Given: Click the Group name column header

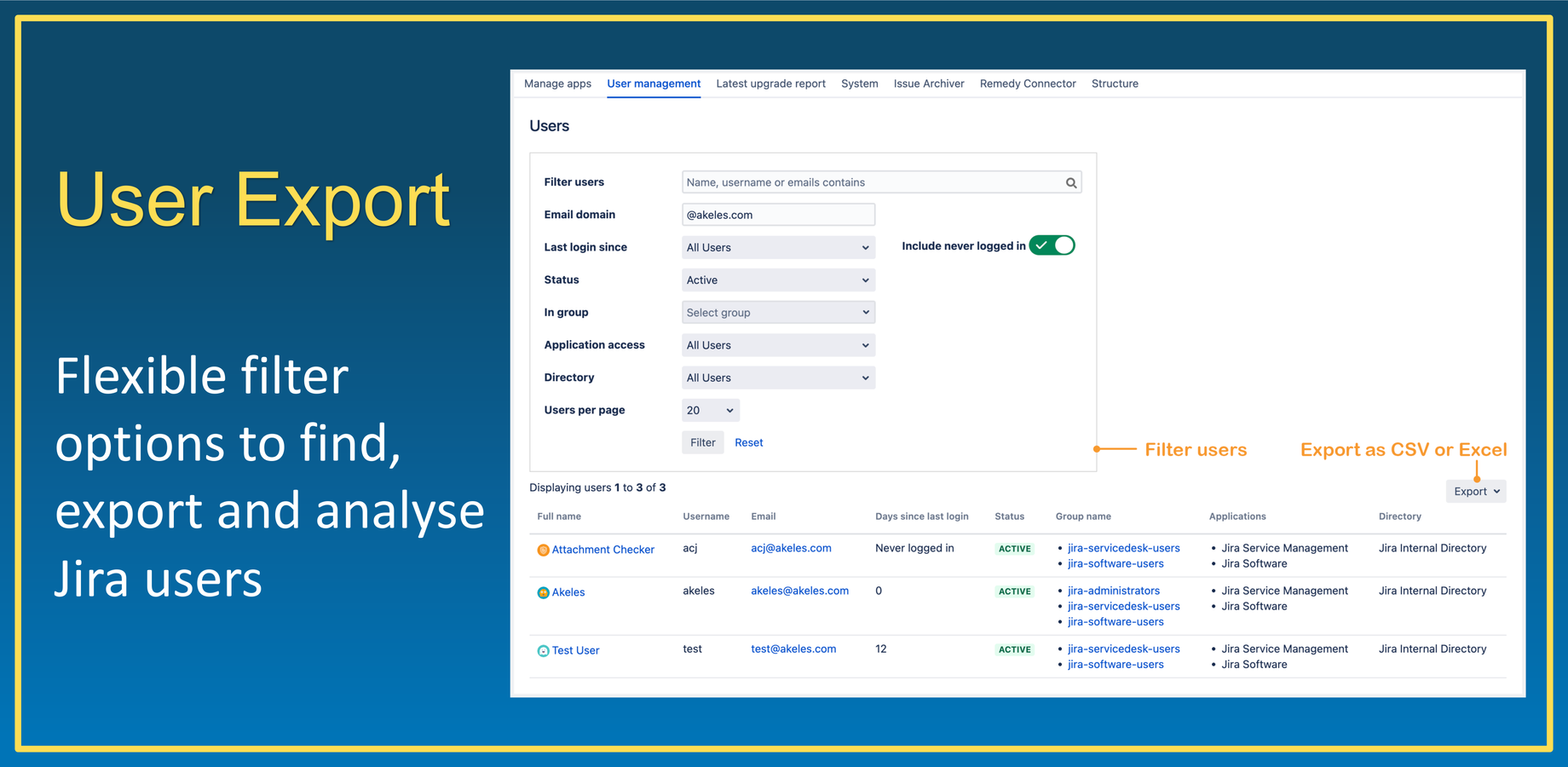Looking at the screenshot, I should (1083, 516).
